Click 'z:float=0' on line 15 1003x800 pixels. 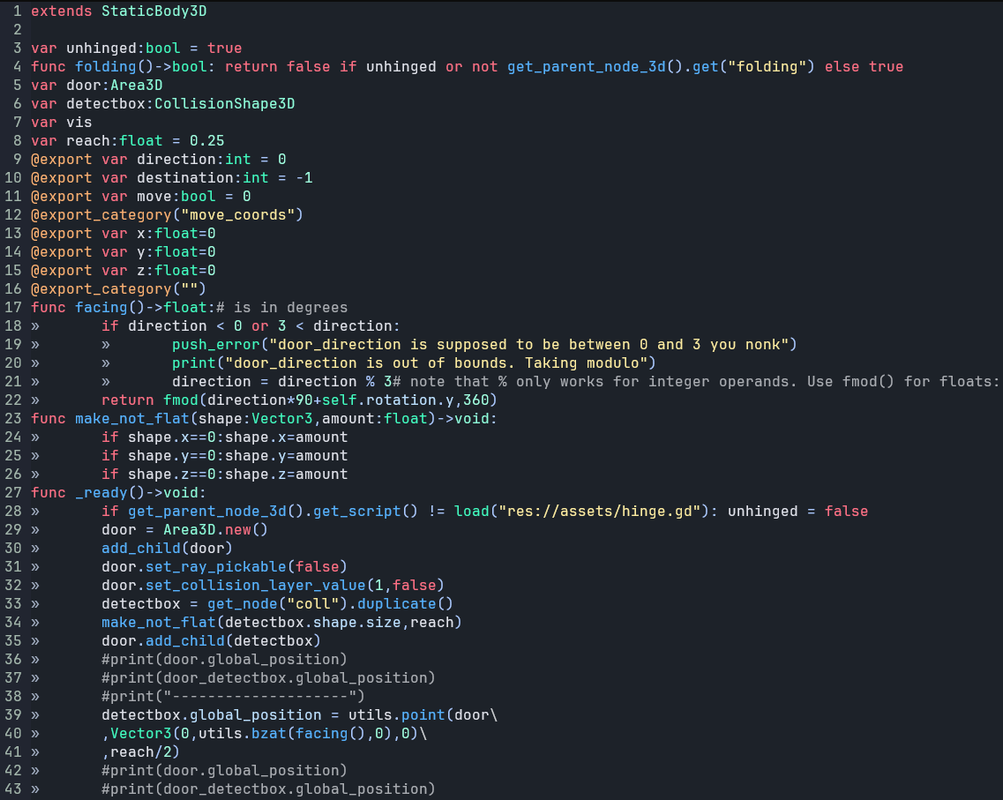[176, 271]
